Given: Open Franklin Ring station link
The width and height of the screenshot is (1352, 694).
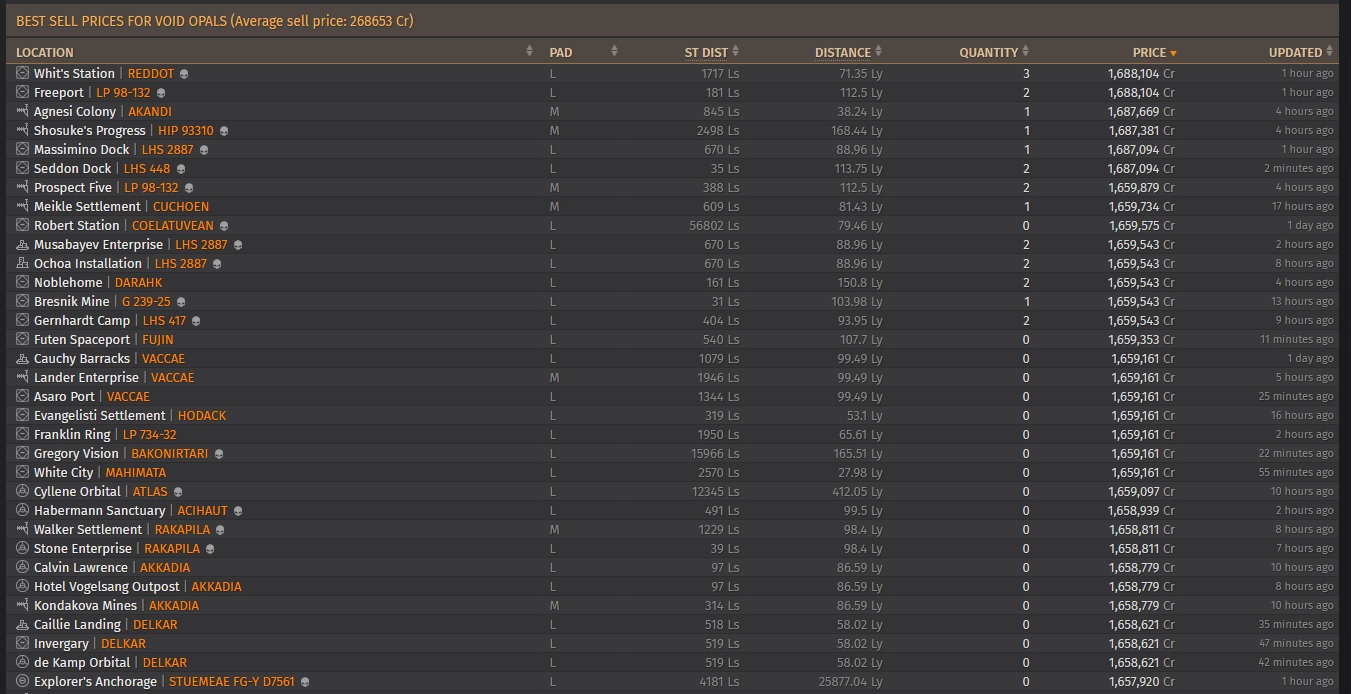Looking at the screenshot, I should [x=72, y=434].
